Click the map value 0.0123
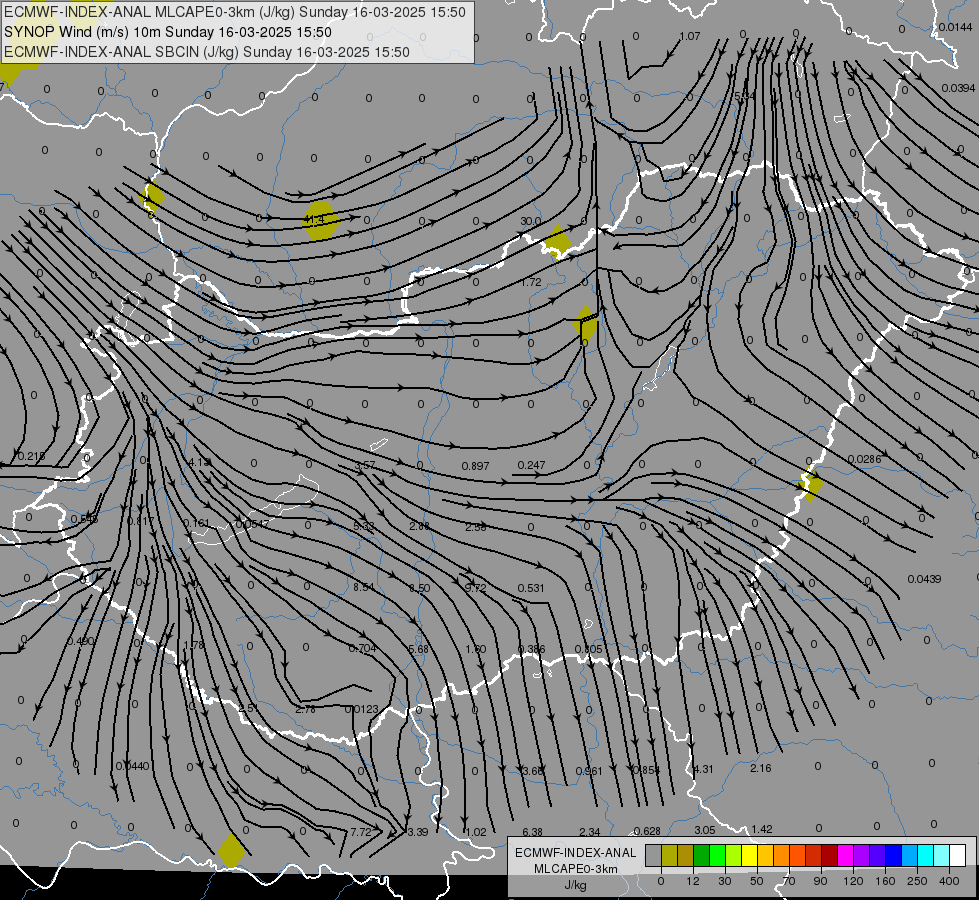The image size is (979, 900). point(362,709)
